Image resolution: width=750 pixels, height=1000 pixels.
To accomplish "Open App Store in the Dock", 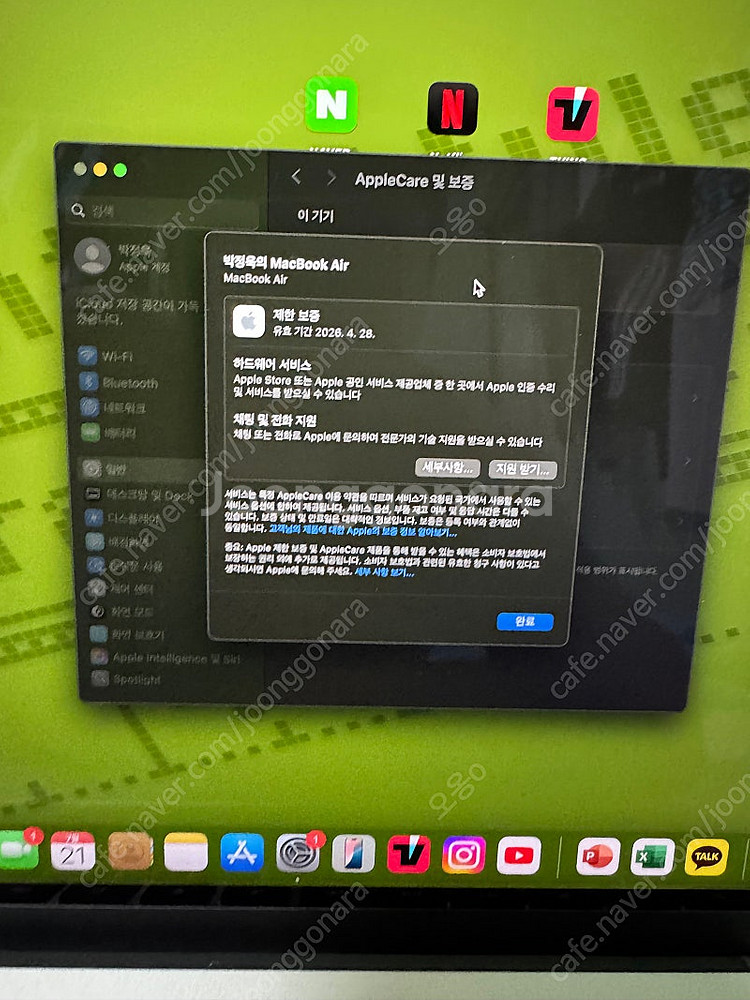I will coord(242,853).
